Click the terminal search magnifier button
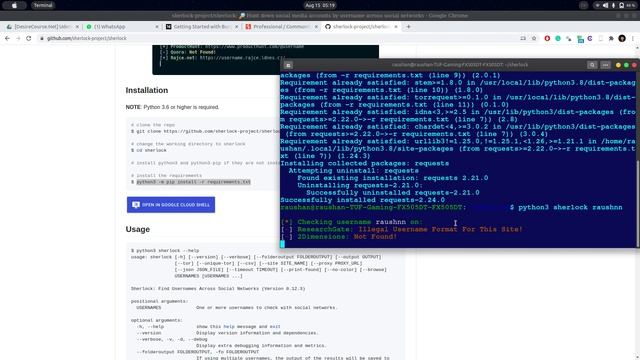640x360 pixels. point(592,65)
